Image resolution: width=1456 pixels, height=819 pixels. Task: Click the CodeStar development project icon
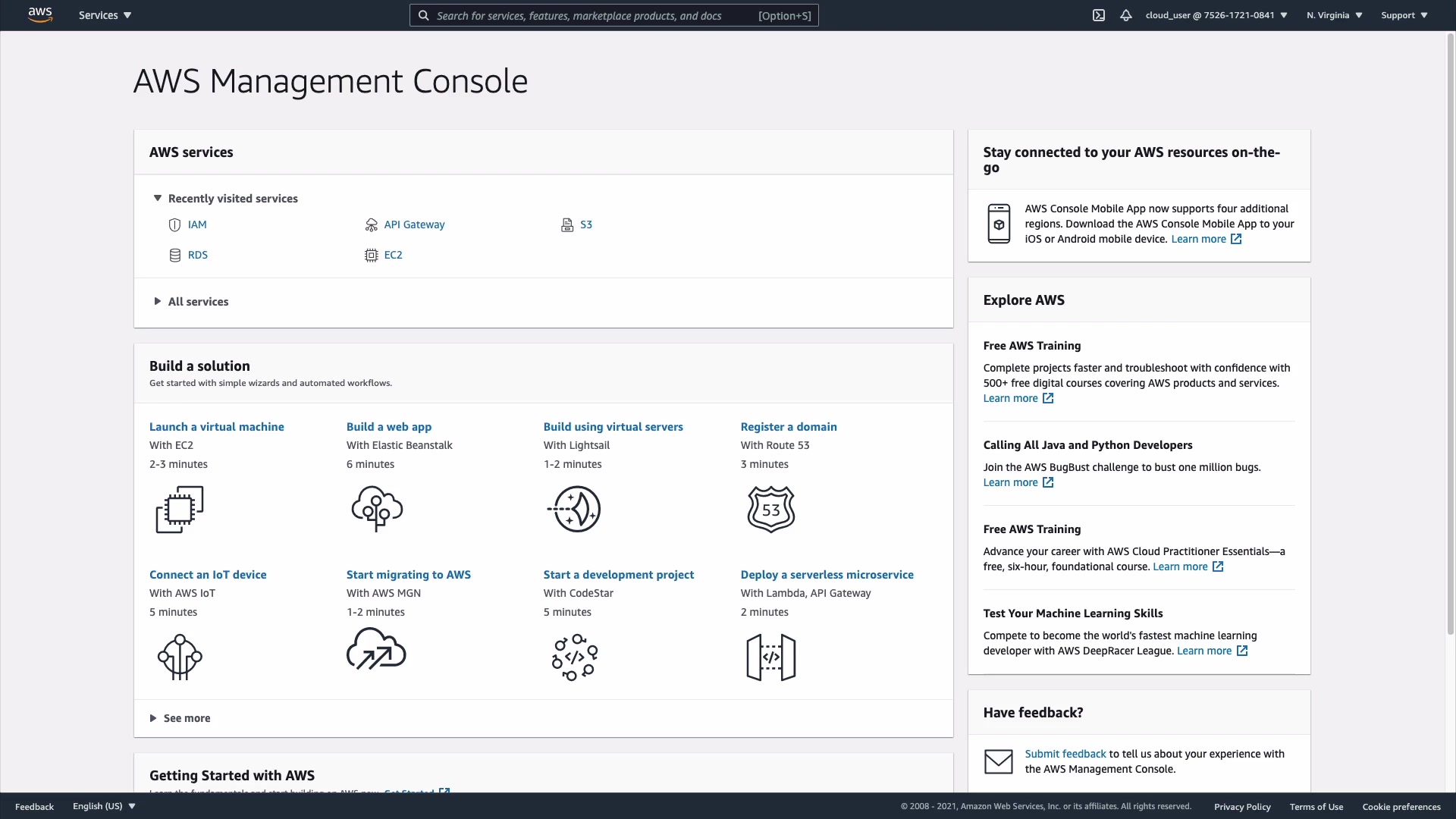[574, 657]
